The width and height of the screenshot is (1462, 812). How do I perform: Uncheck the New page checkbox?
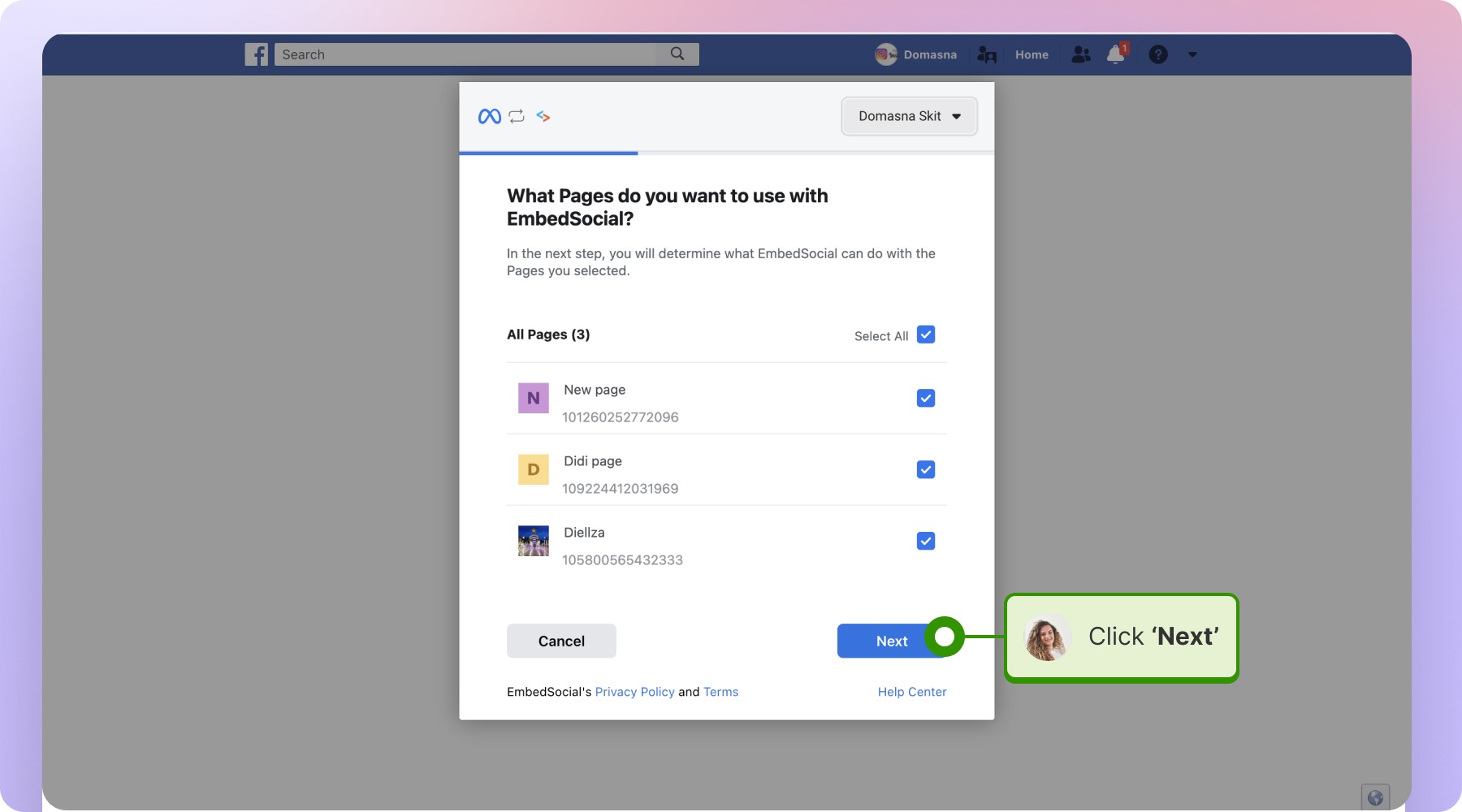926,398
